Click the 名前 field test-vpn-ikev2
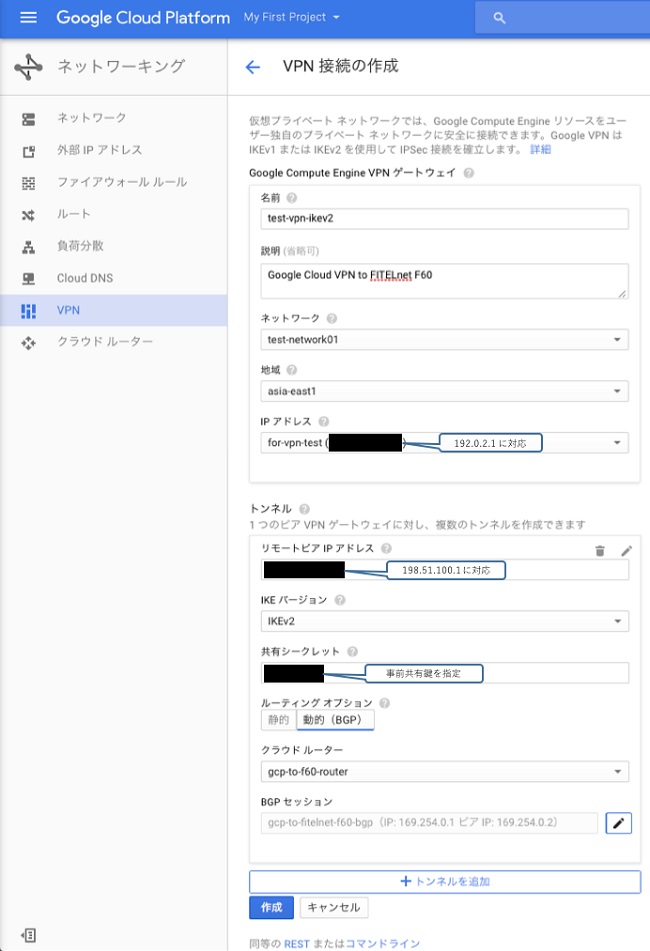This screenshot has height=951, width=650. [444, 219]
